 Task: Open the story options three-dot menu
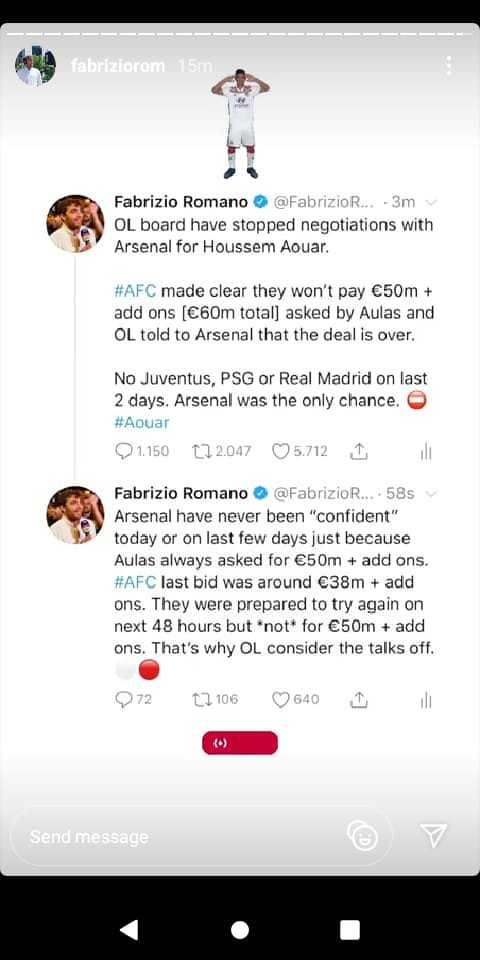[x=449, y=65]
